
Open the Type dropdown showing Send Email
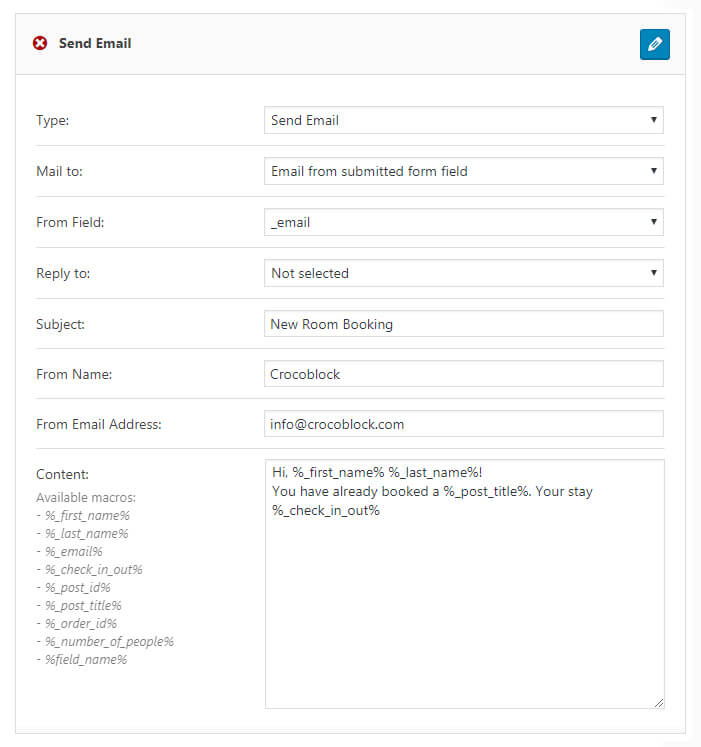[464, 120]
